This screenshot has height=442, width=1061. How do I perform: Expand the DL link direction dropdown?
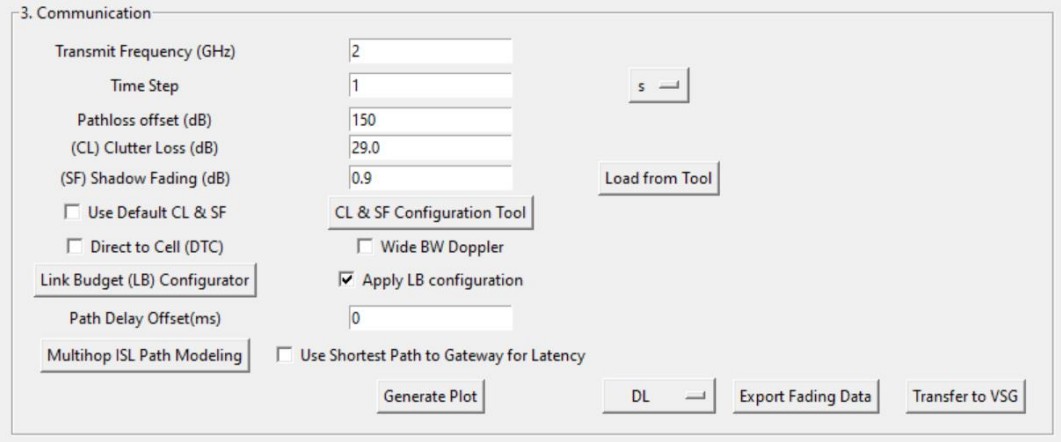point(658,396)
